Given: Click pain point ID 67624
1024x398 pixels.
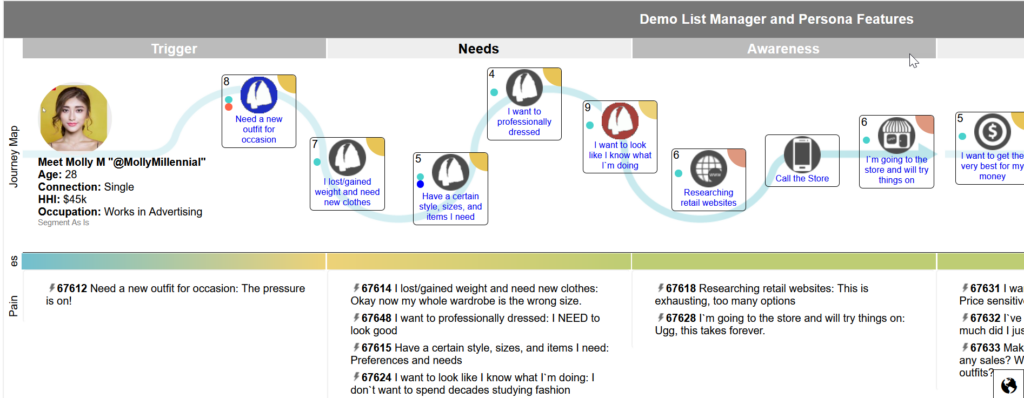Looking at the screenshot, I should pos(377,378).
